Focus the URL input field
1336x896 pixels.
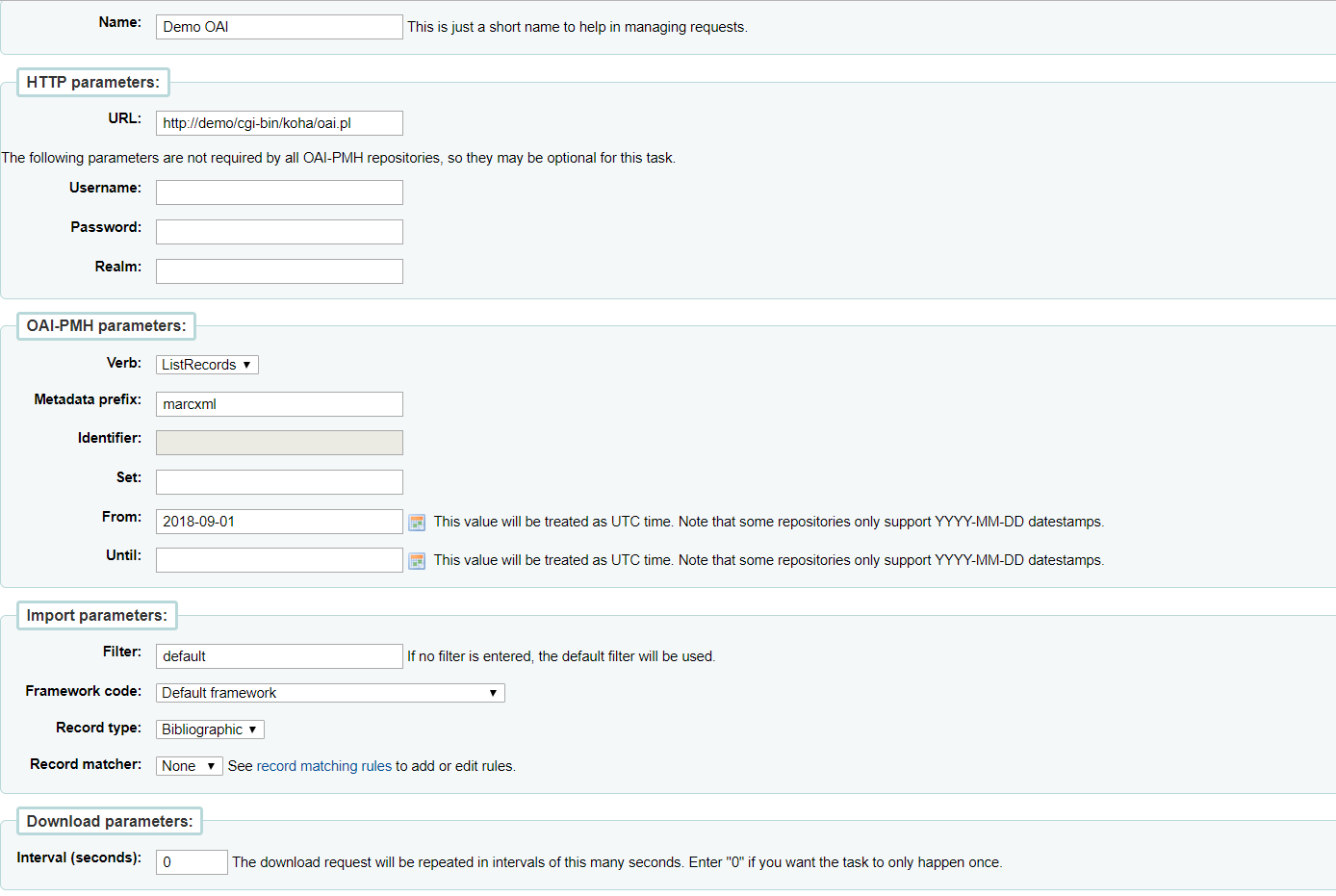pos(279,123)
